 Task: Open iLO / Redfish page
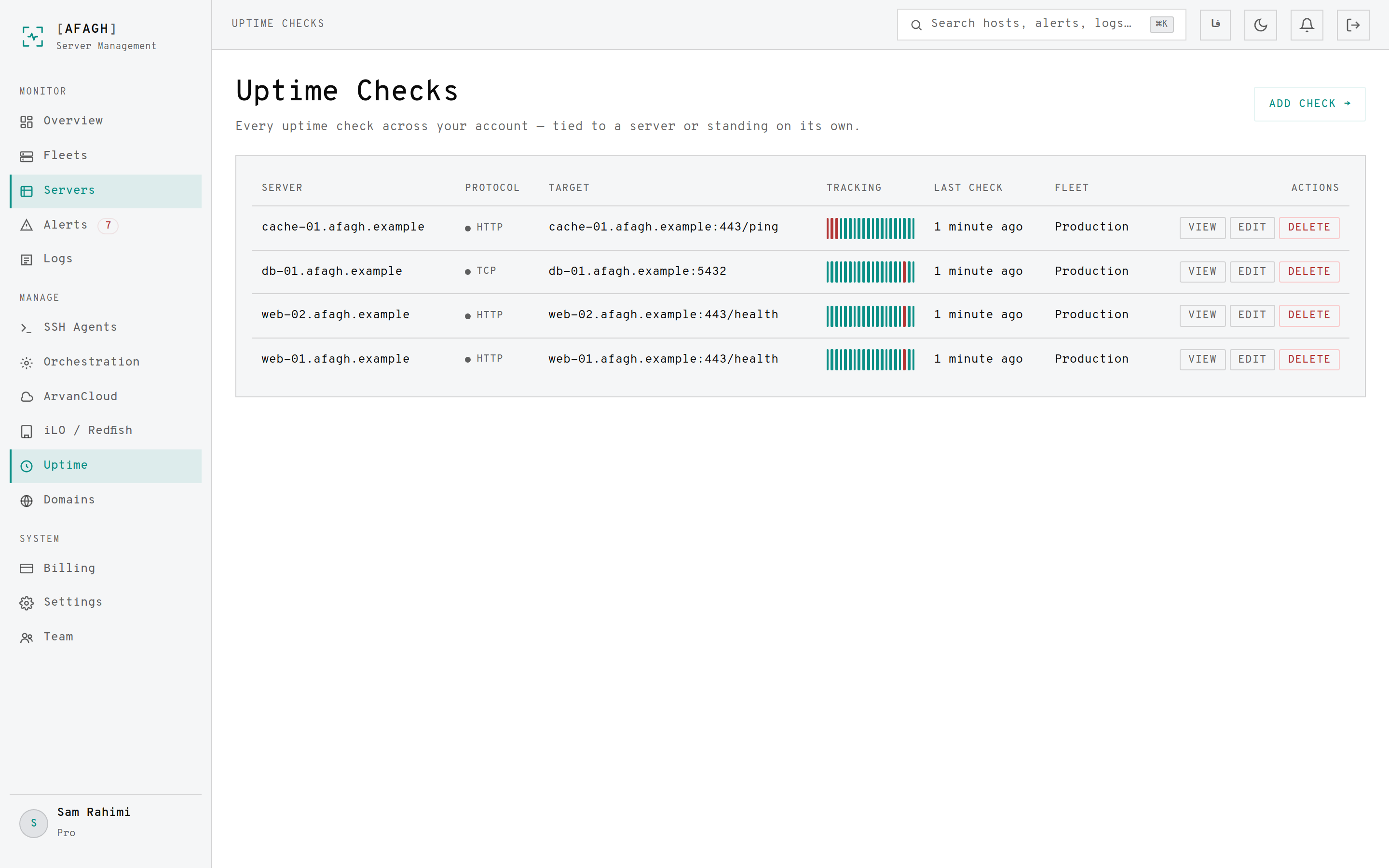106,431
